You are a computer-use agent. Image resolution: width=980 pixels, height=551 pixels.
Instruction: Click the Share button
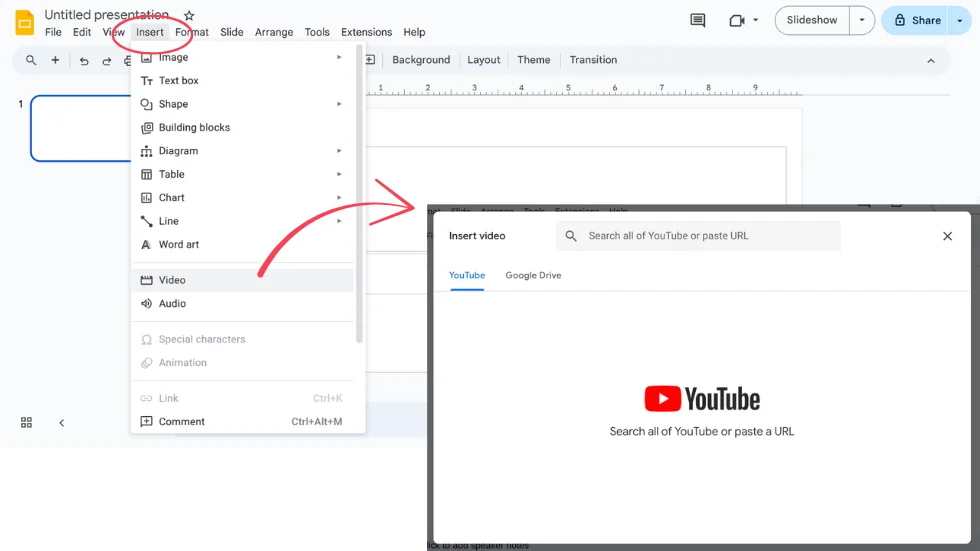click(917, 20)
